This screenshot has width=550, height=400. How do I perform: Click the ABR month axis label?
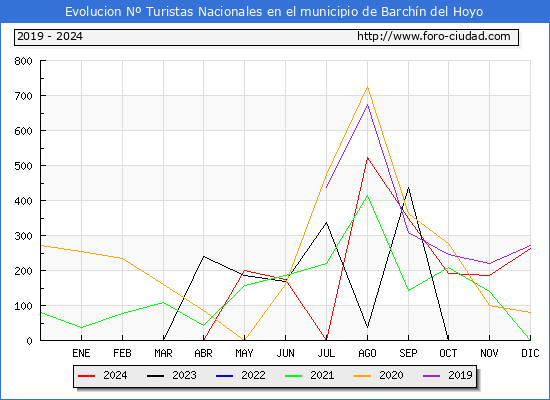tap(203, 353)
